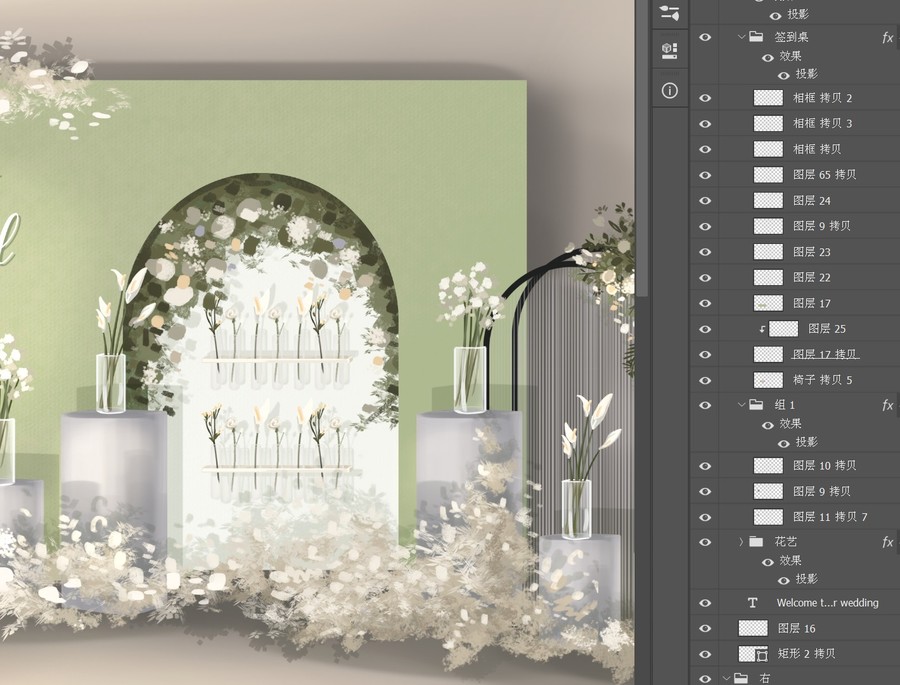Select the layer named 图层 65 拷贝
The width and height of the screenshot is (900, 685).
click(x=825, y=175)
